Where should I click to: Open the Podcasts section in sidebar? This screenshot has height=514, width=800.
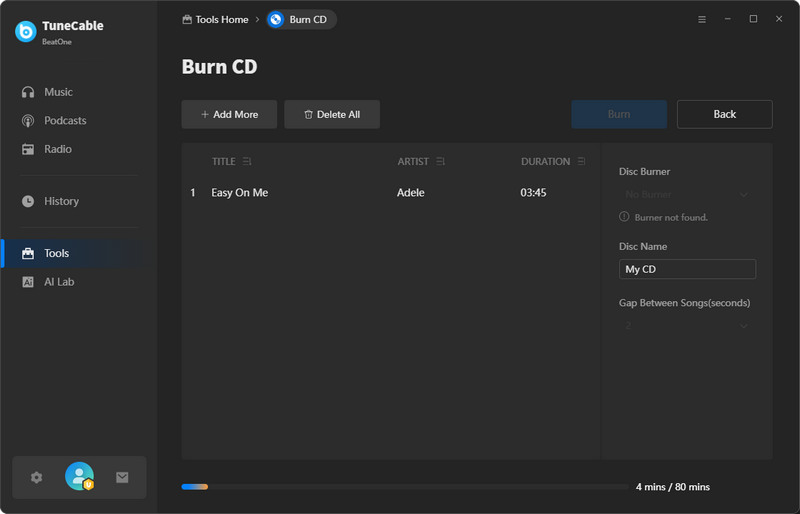pos(65,121)
